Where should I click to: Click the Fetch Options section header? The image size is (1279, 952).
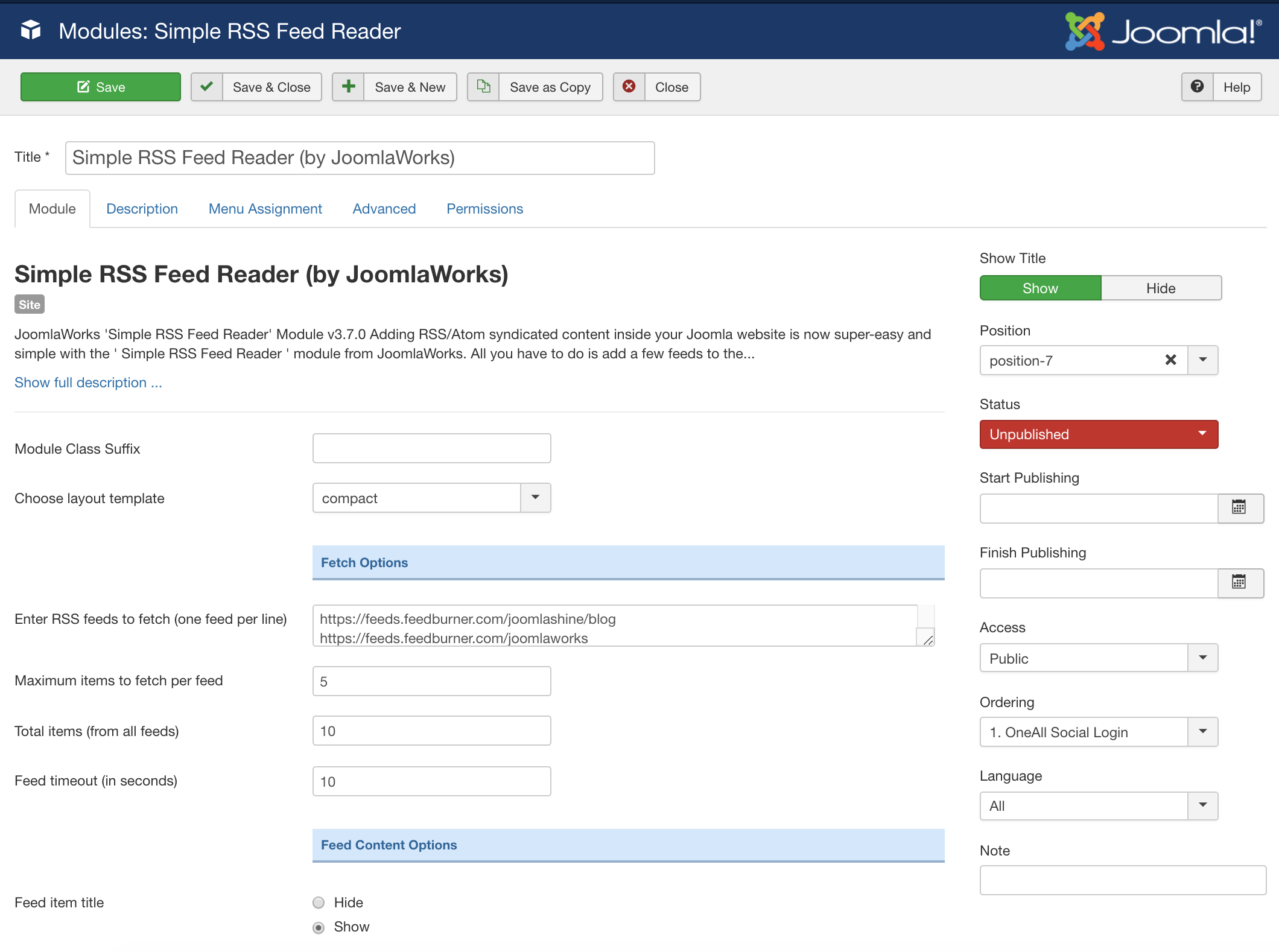pos(629,562)
